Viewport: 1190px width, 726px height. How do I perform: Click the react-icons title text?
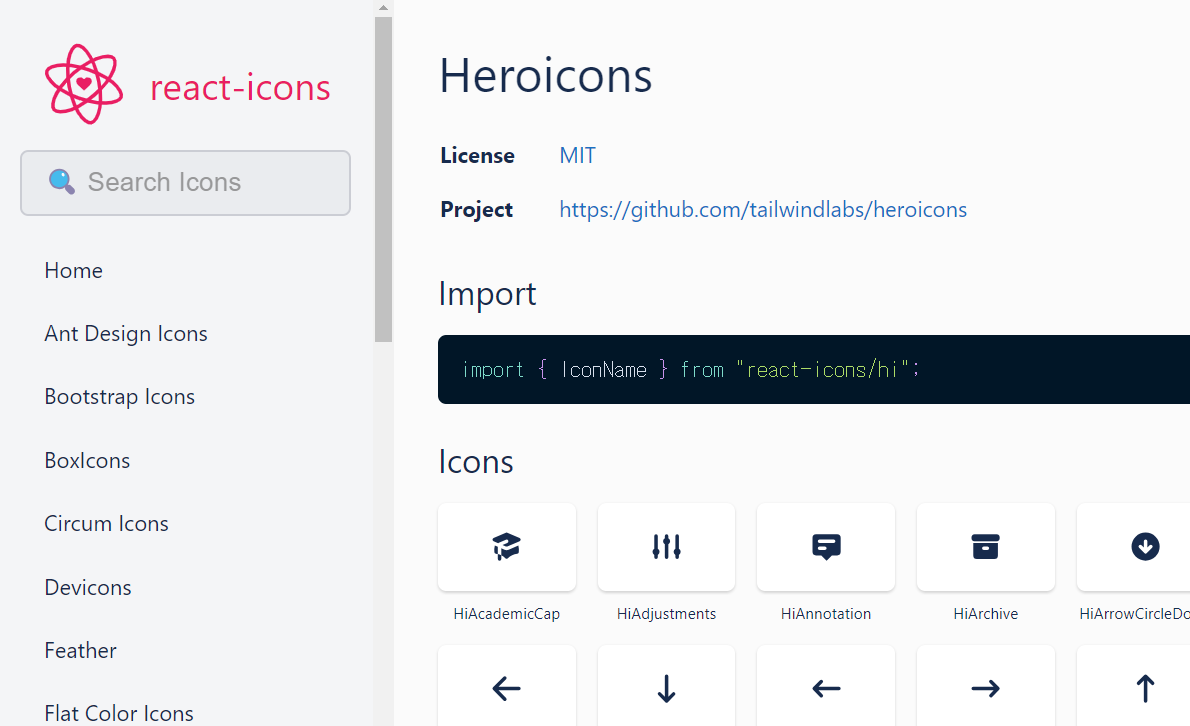[x=240, y=87]
